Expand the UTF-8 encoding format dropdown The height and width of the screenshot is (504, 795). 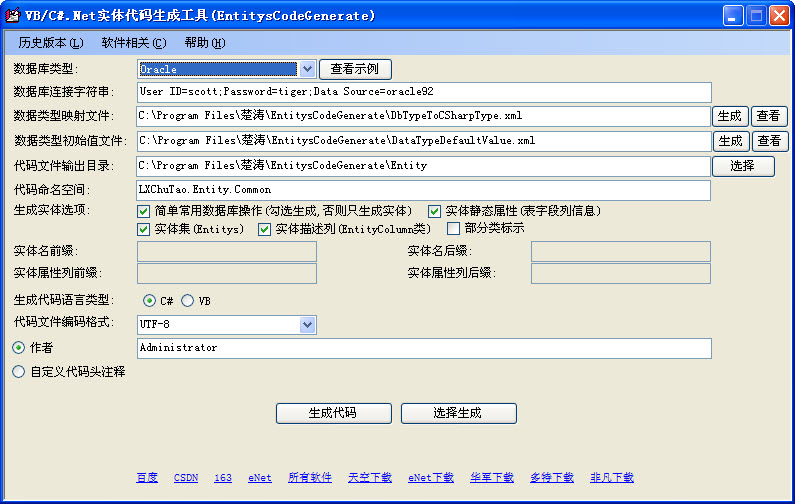pos(307,325)
